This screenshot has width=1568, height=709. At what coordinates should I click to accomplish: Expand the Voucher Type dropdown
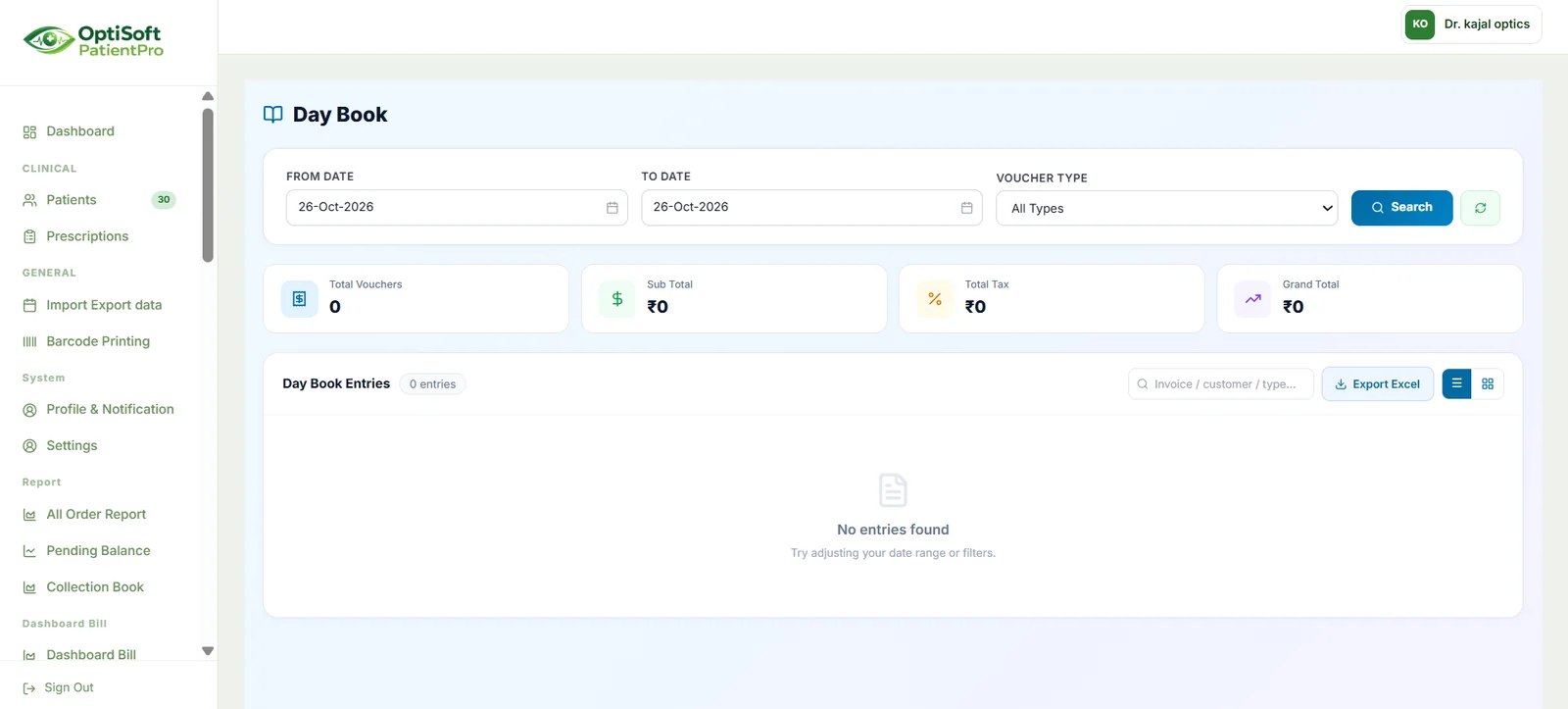[x=1166, y=208]
